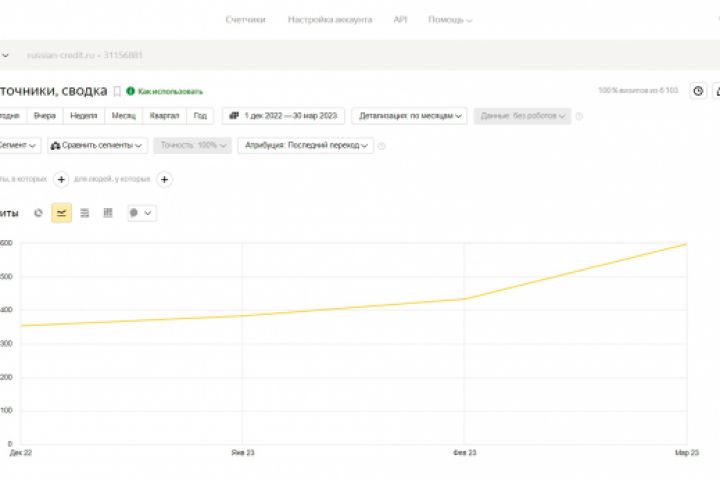Select the Квартал period toggle
Screen dimensions: 720x480
click(165, 116)
